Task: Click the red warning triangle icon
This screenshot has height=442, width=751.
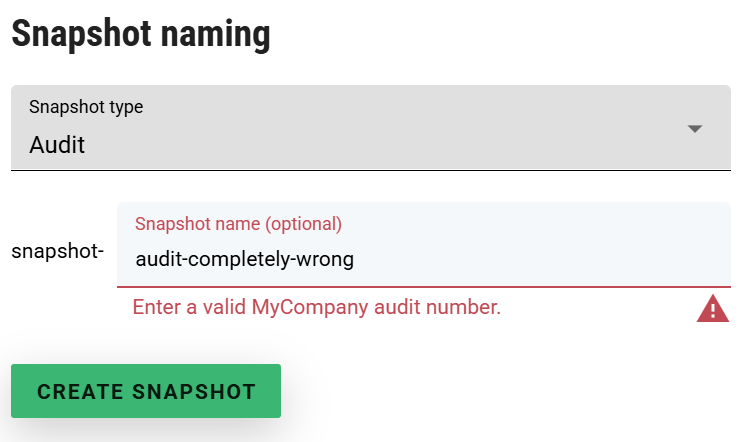Action: [x=712, y=309]
